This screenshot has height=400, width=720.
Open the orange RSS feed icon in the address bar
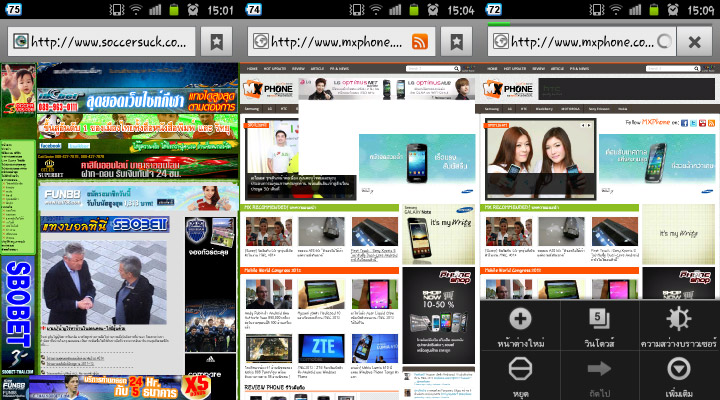click(x=419, y=42)
